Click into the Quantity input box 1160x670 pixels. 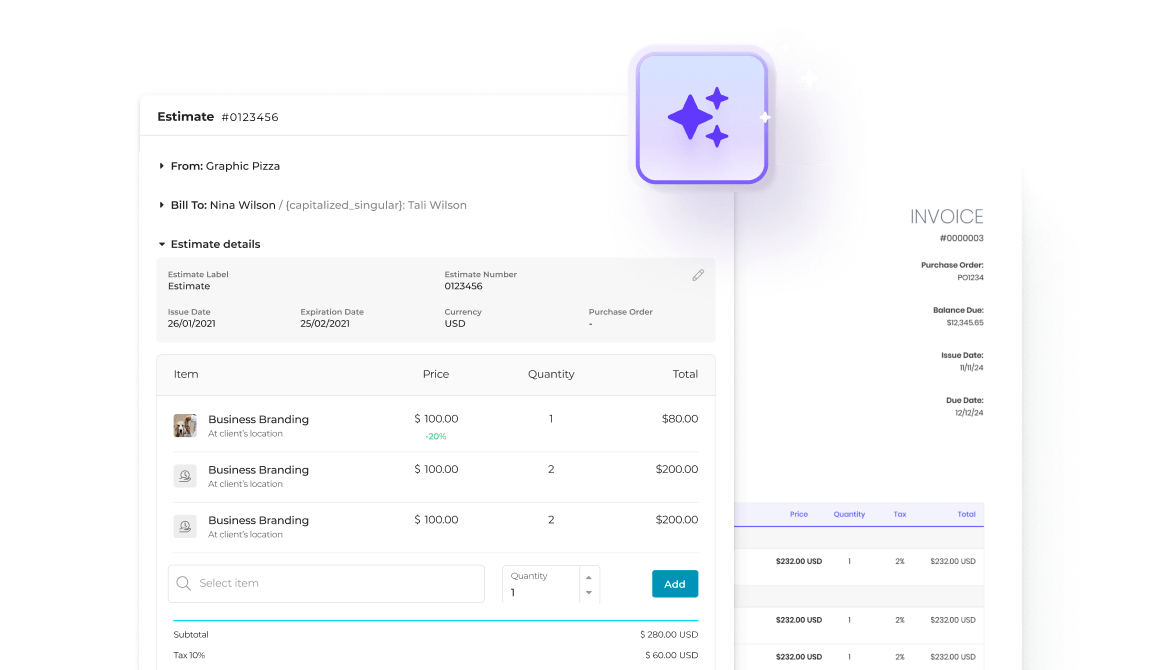click(540, 592)
